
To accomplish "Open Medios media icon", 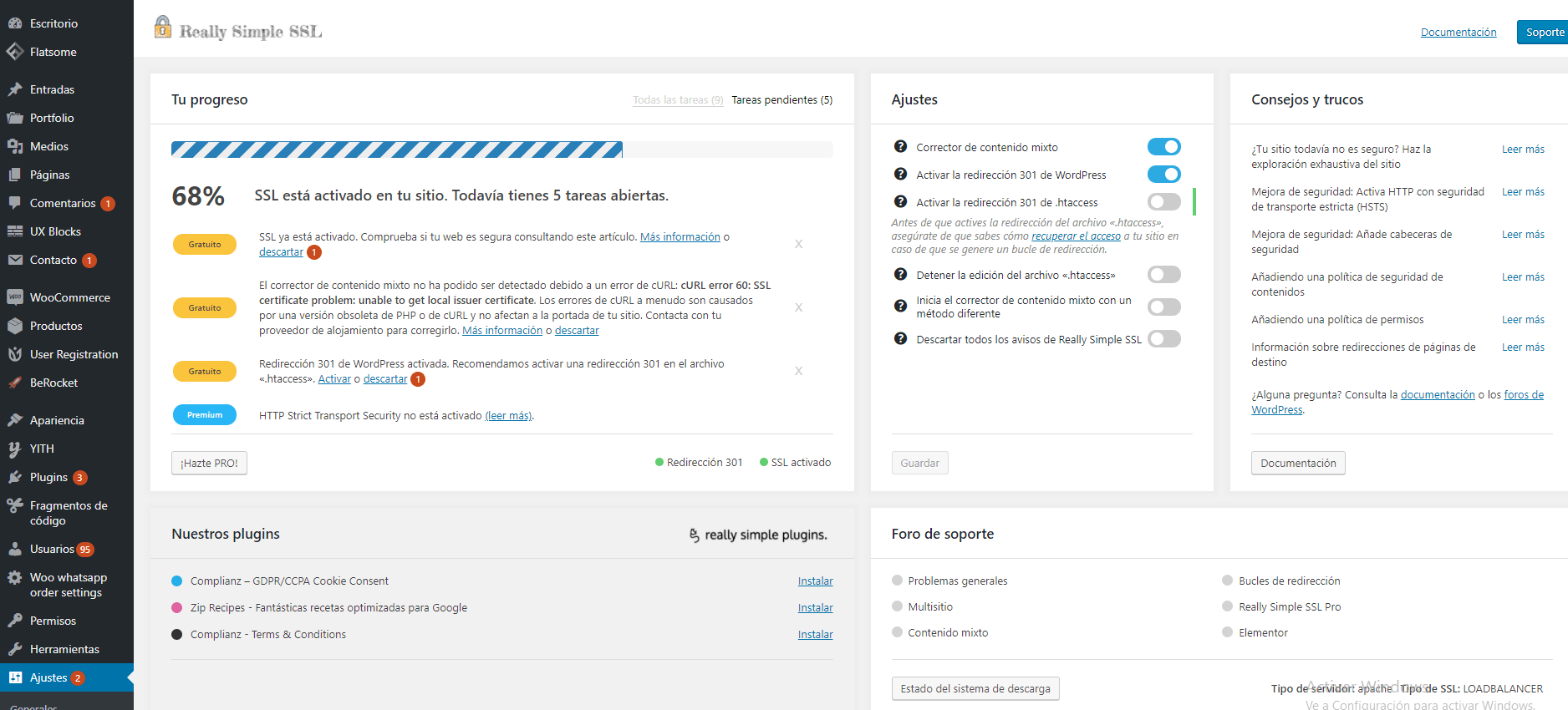I will click(x=15, y=146).
